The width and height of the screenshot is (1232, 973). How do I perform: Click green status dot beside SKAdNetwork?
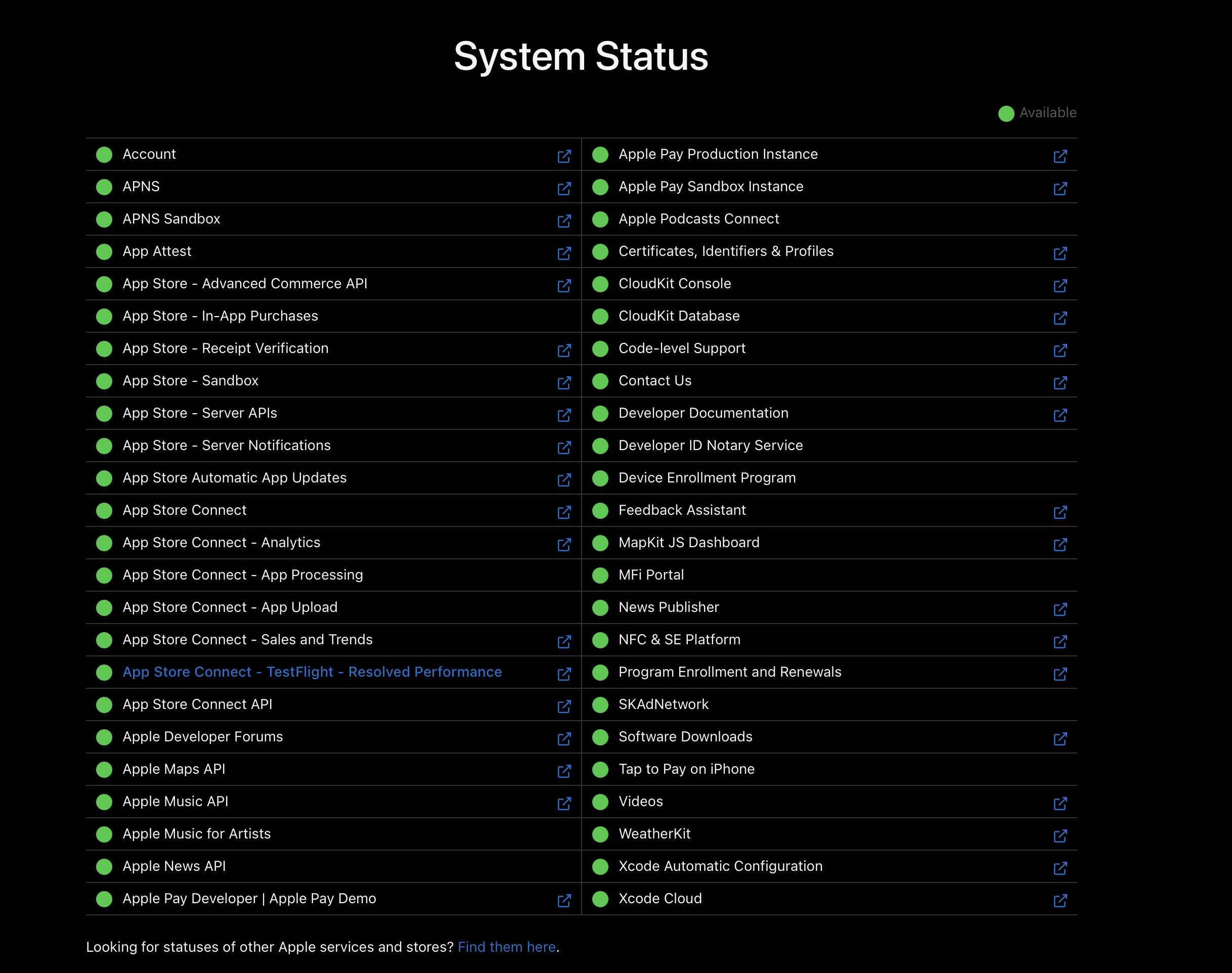click(600, 705)
